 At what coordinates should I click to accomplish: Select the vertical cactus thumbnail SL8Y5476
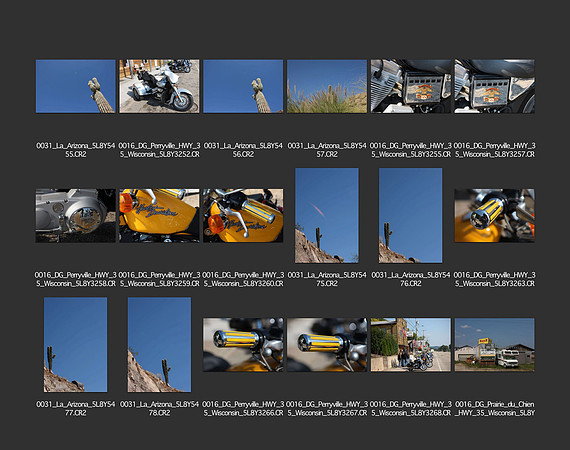(x=411, y=215)
